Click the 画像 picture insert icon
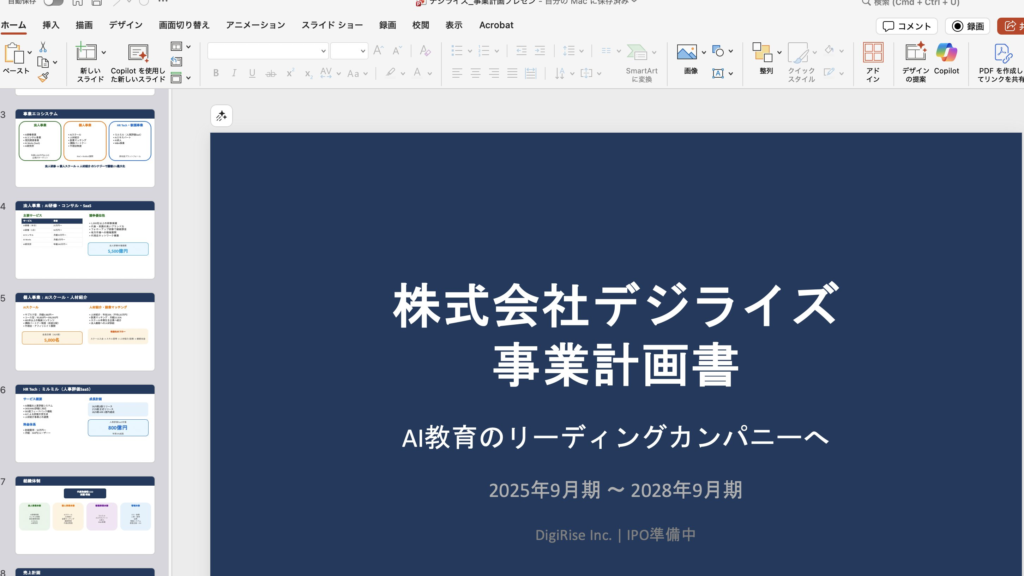 click(x=686, y=52)
